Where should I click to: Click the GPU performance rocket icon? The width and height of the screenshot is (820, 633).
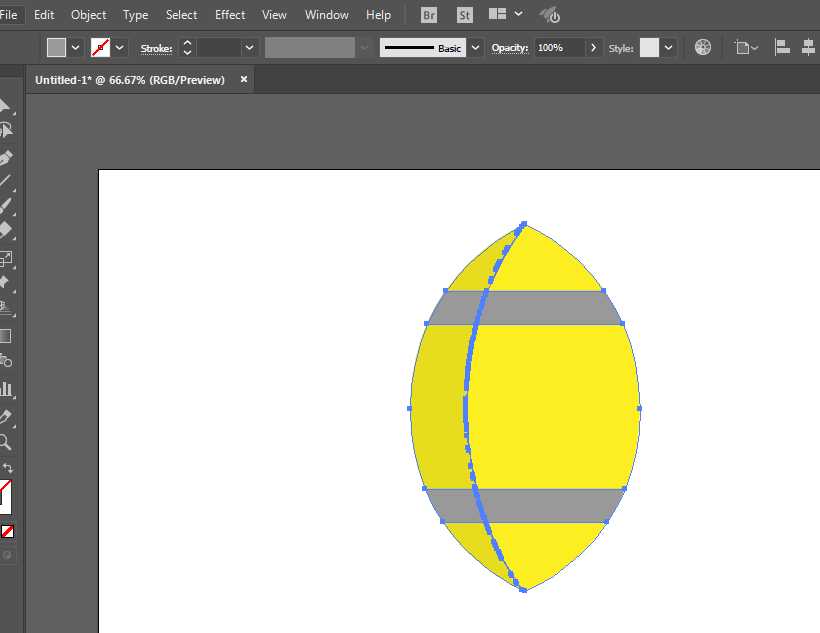point(550,15)
